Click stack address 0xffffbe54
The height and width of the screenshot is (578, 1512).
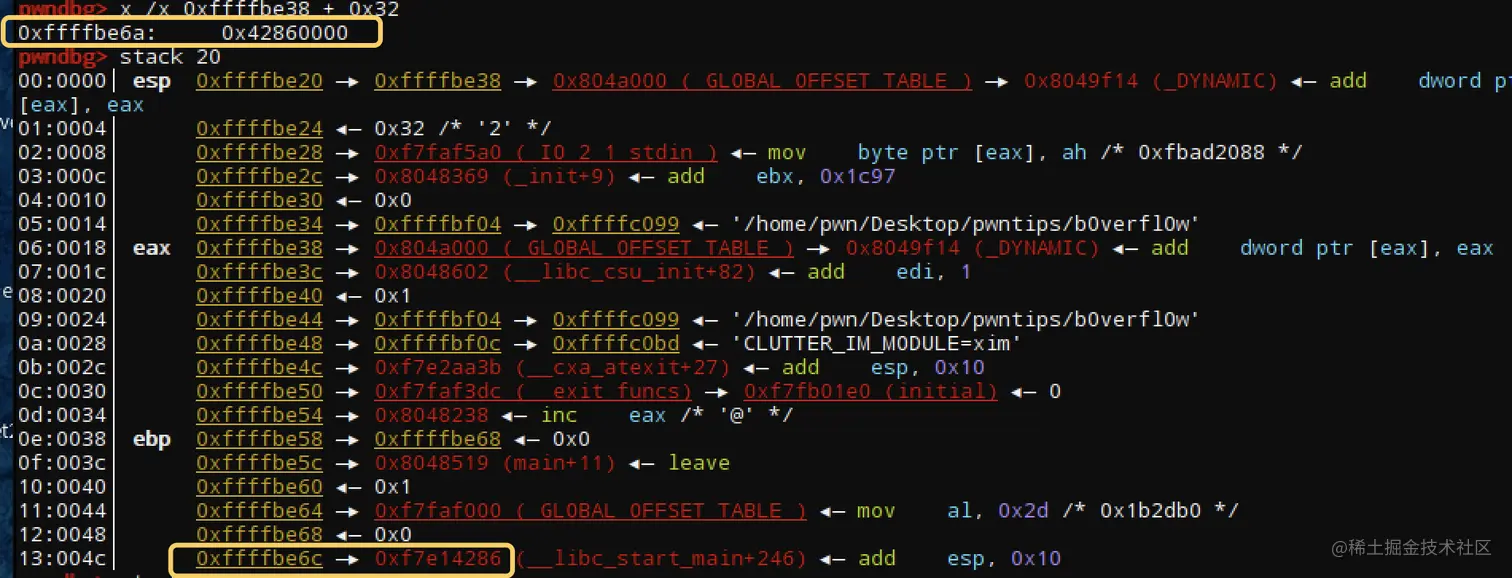coord(259,415)
